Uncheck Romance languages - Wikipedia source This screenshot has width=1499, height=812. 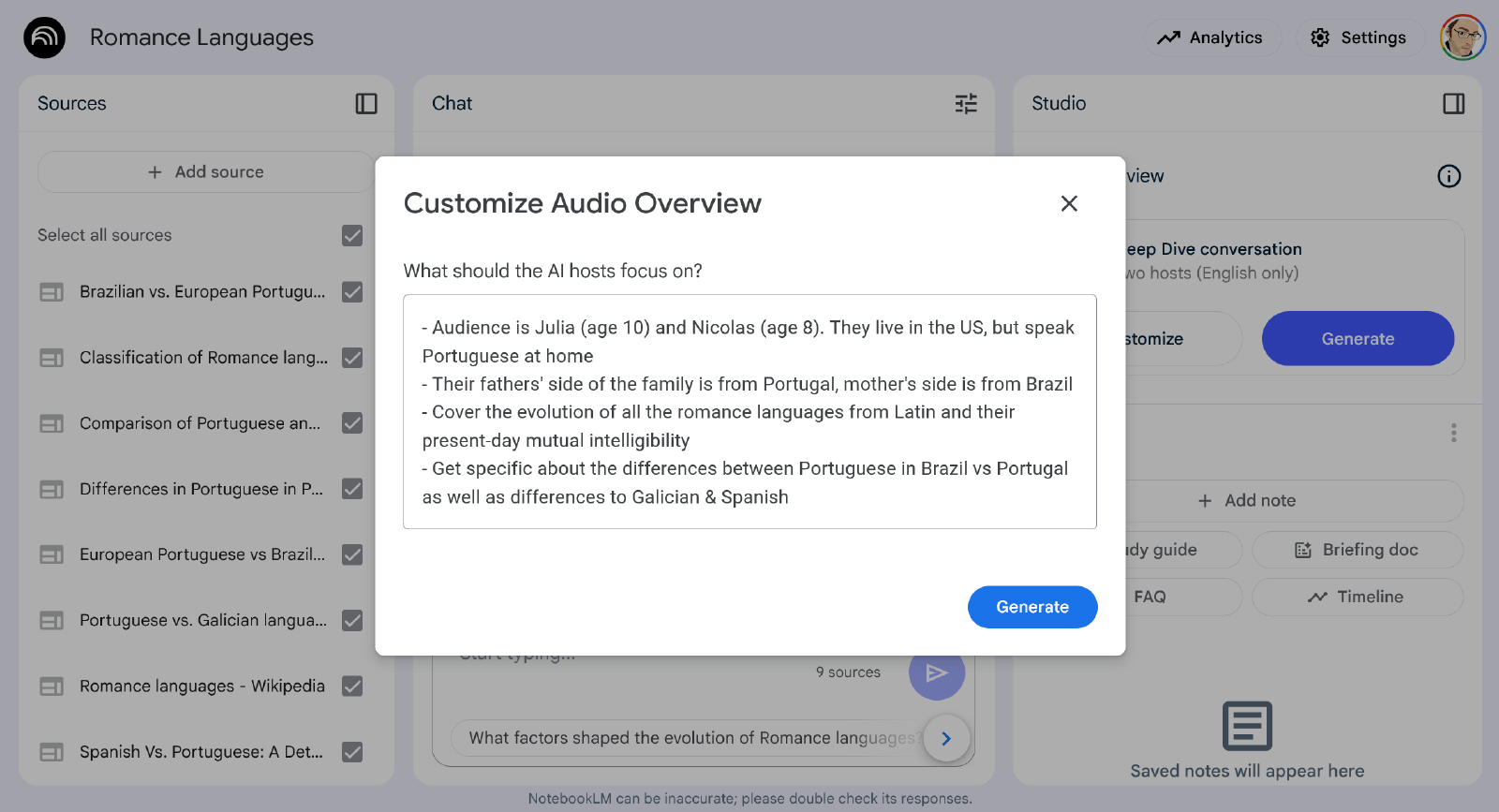[x=352, y=687]
